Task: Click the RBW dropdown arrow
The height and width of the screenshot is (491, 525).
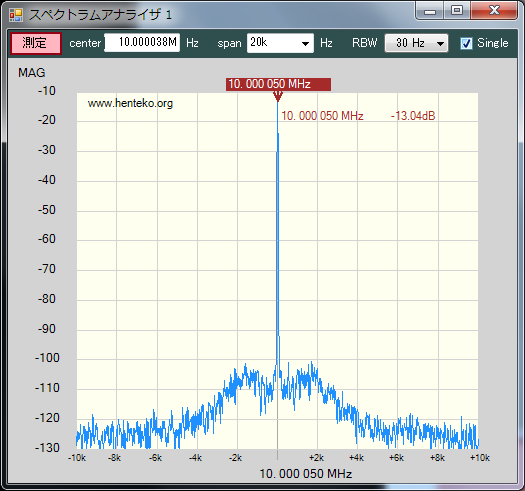Action: pos(440,44)
